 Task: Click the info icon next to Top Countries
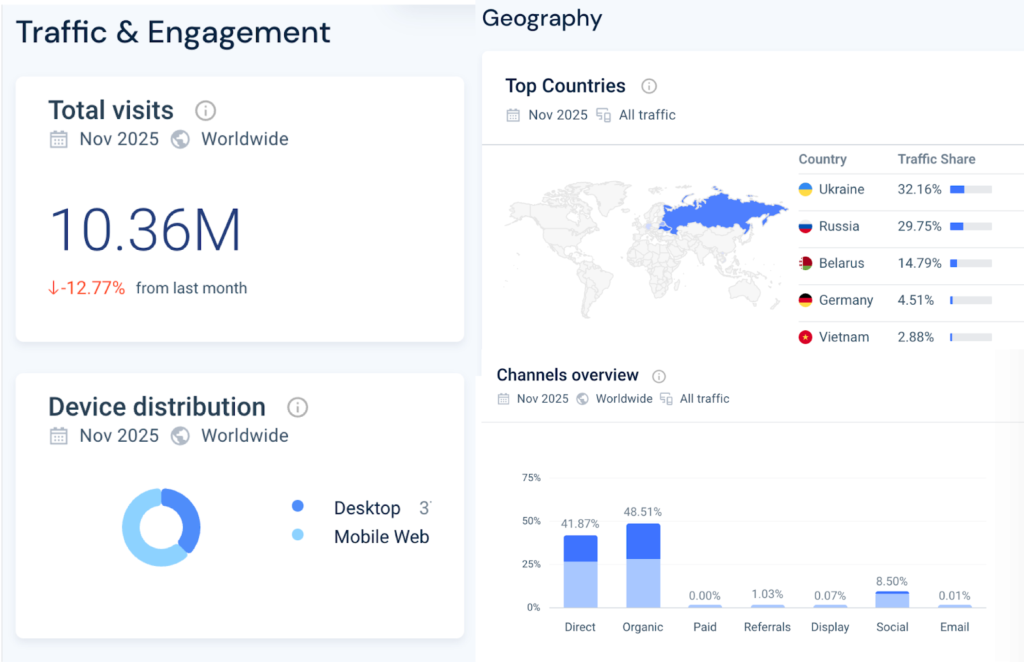pyautogui.click(x=649, y=86)
